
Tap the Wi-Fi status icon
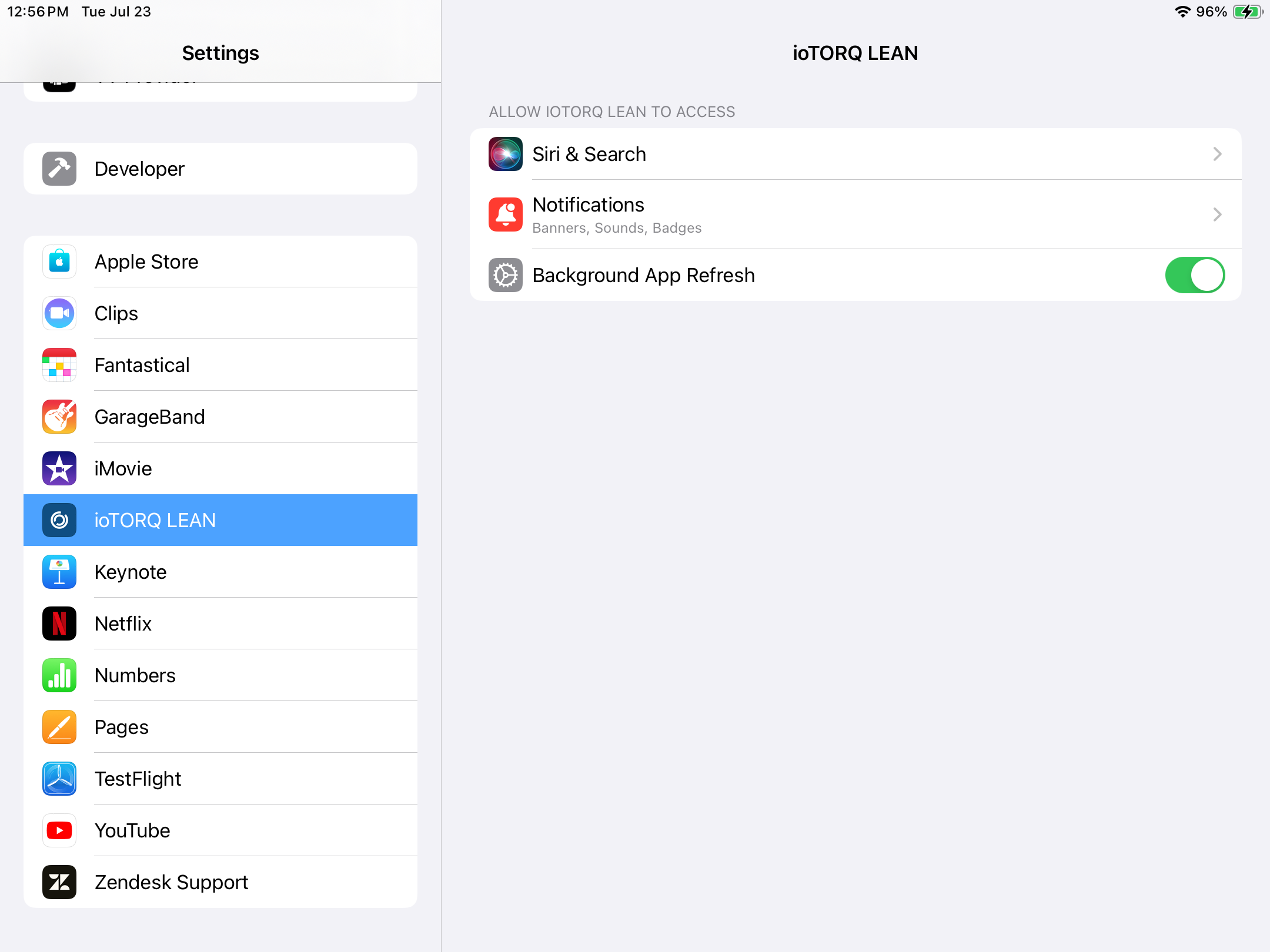(x=1182, y=12)
